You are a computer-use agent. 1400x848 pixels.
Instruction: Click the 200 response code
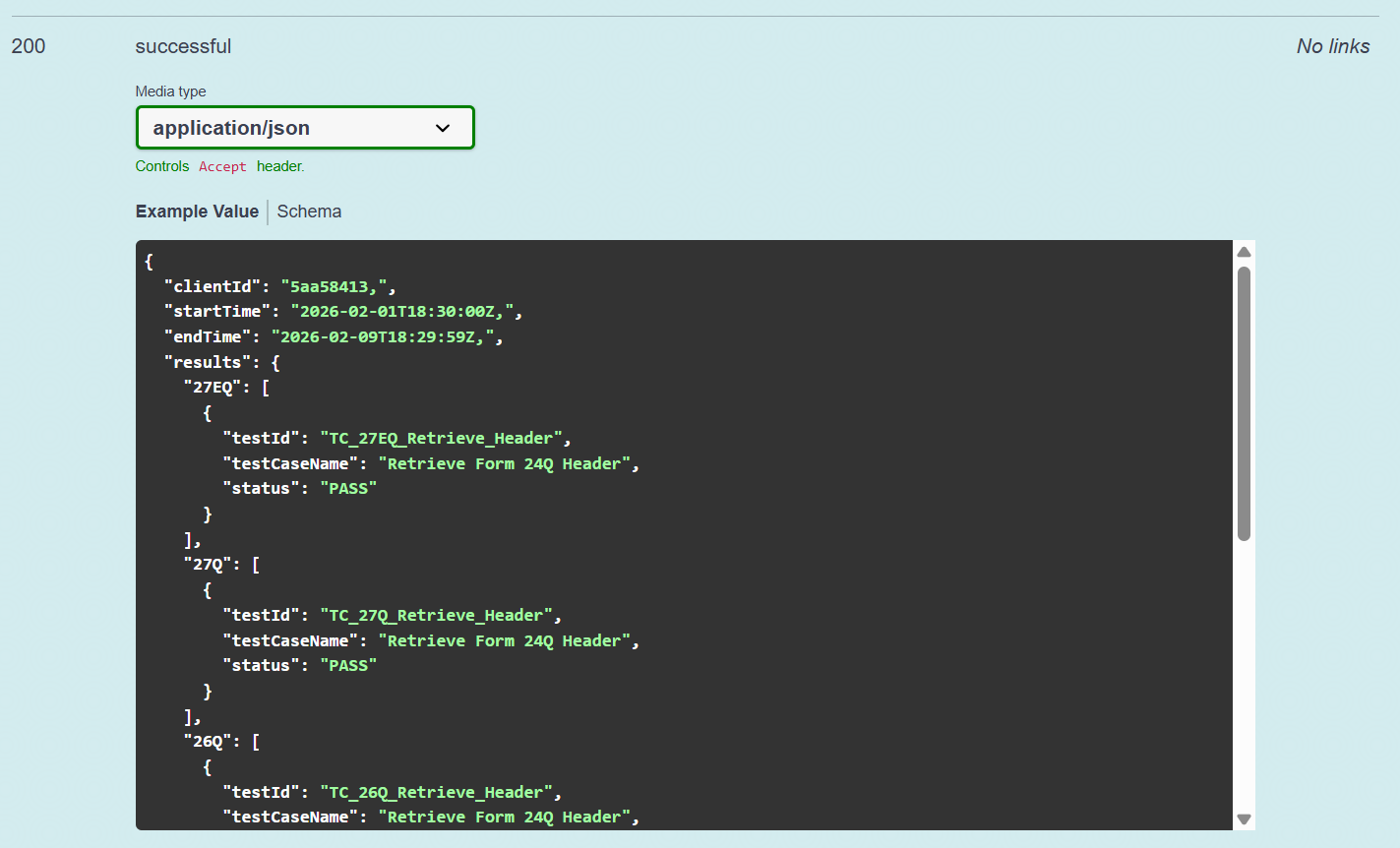click(x=29, y=46)
